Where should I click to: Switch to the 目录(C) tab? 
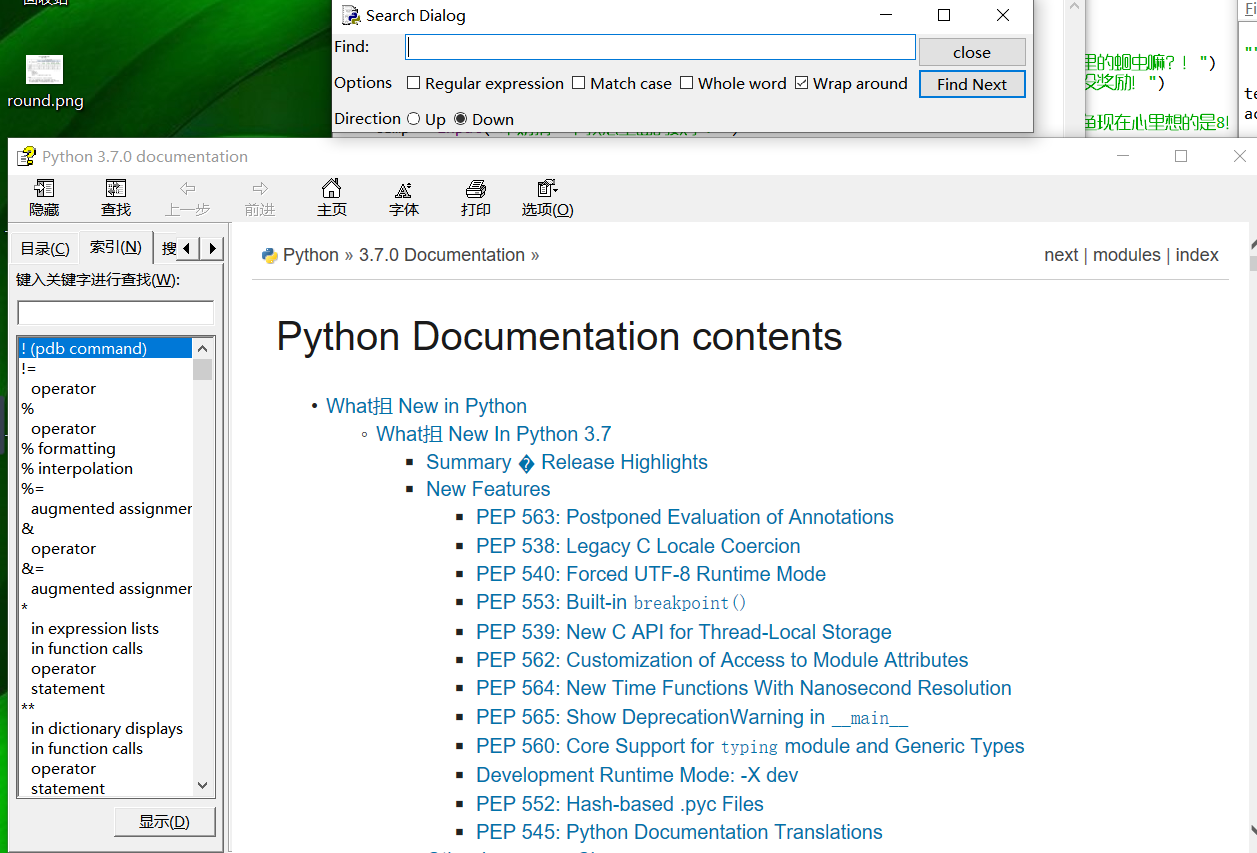[x=43, y=247]
